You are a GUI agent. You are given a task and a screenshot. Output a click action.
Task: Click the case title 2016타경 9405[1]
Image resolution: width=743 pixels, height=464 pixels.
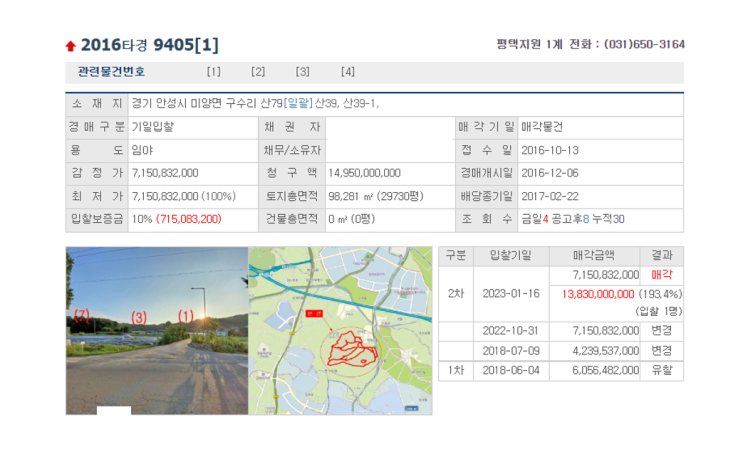point(150,45)
